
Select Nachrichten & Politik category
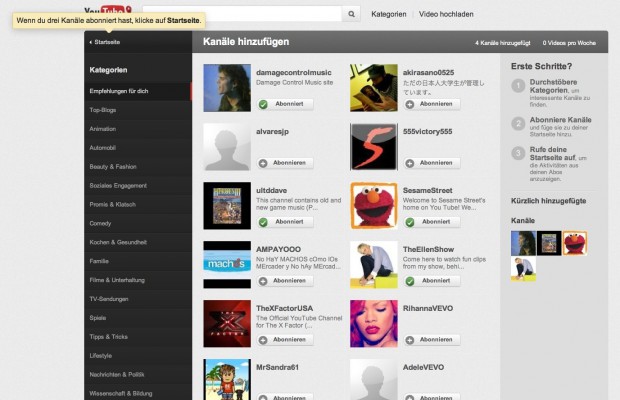[x=138, y=374]
